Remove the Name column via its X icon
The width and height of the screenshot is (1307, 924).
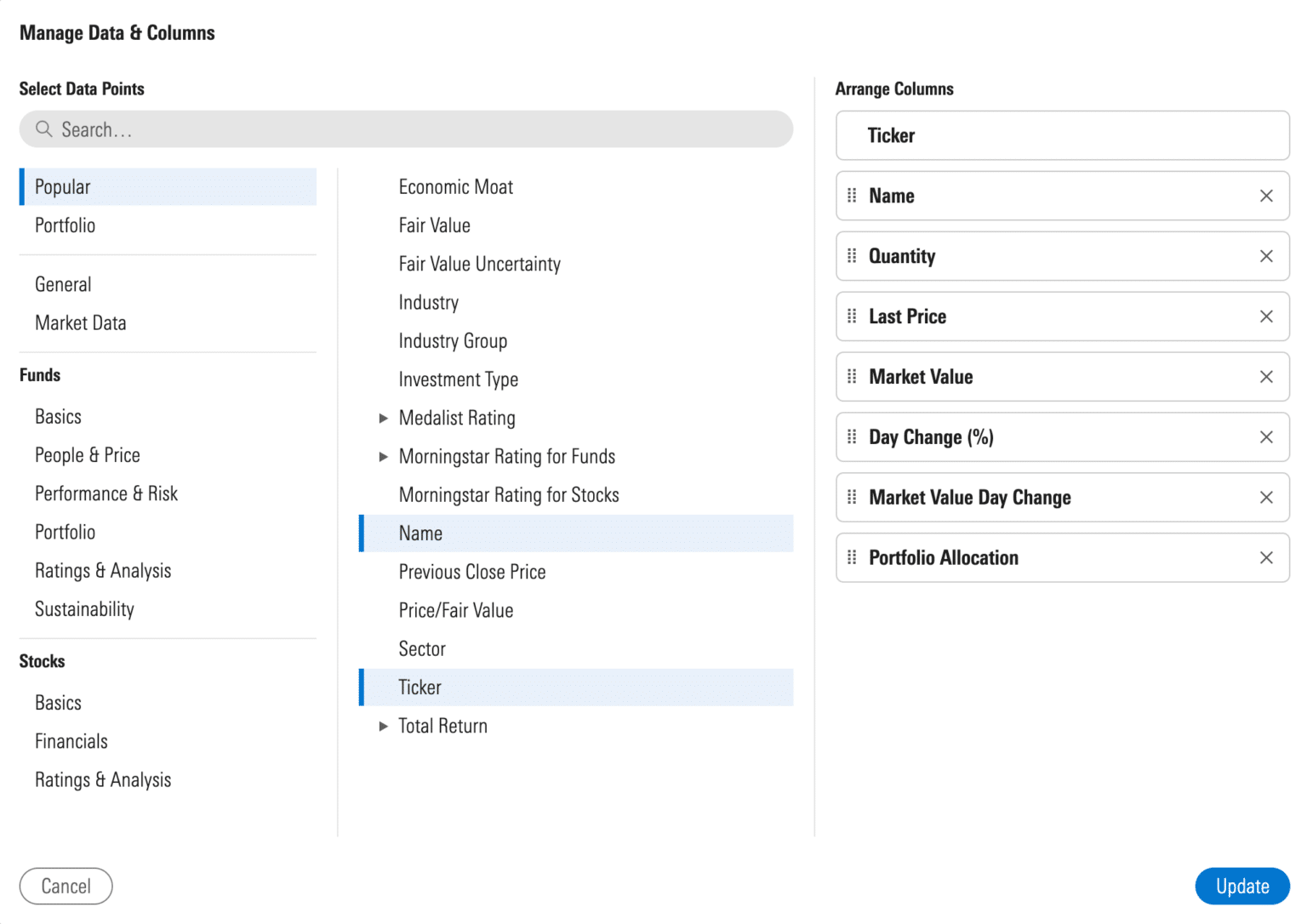[1266, 196]
